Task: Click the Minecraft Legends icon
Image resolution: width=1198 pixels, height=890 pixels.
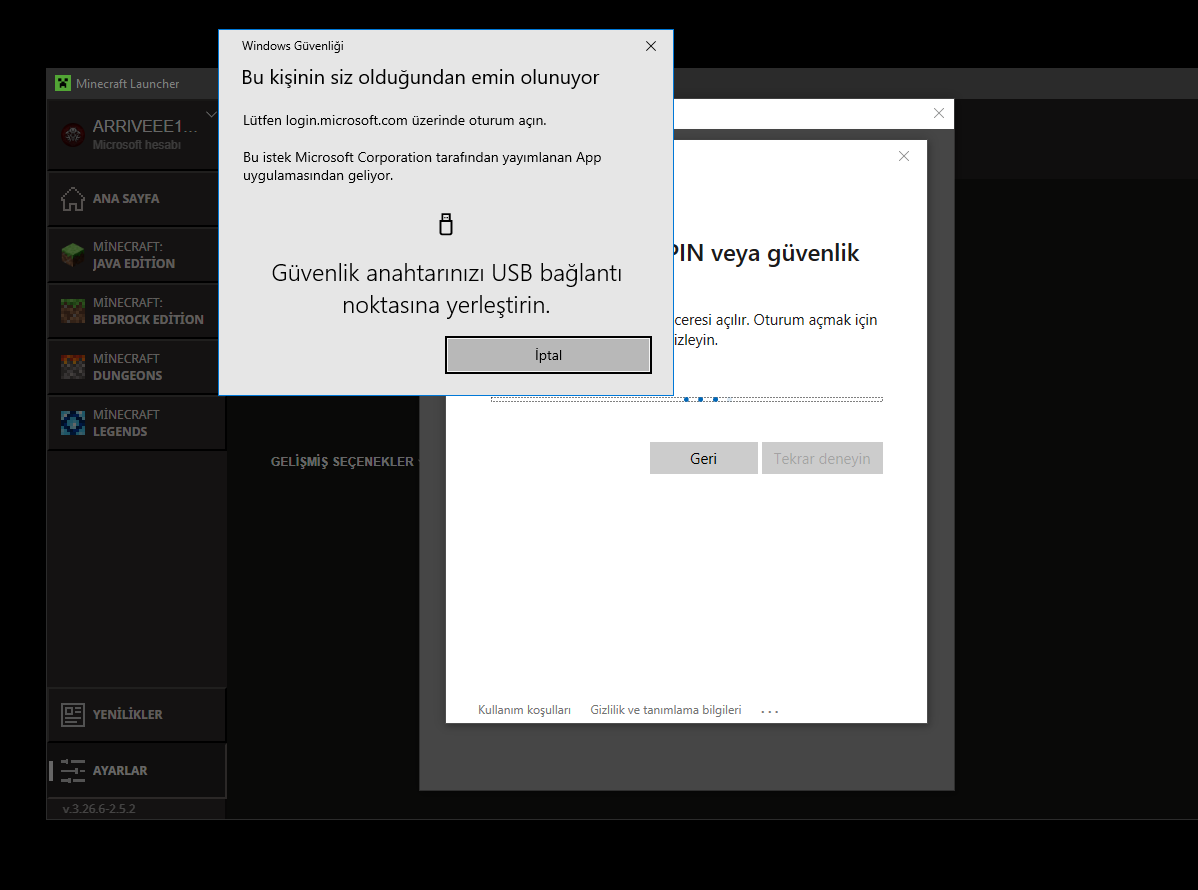Action: (73, 422)
